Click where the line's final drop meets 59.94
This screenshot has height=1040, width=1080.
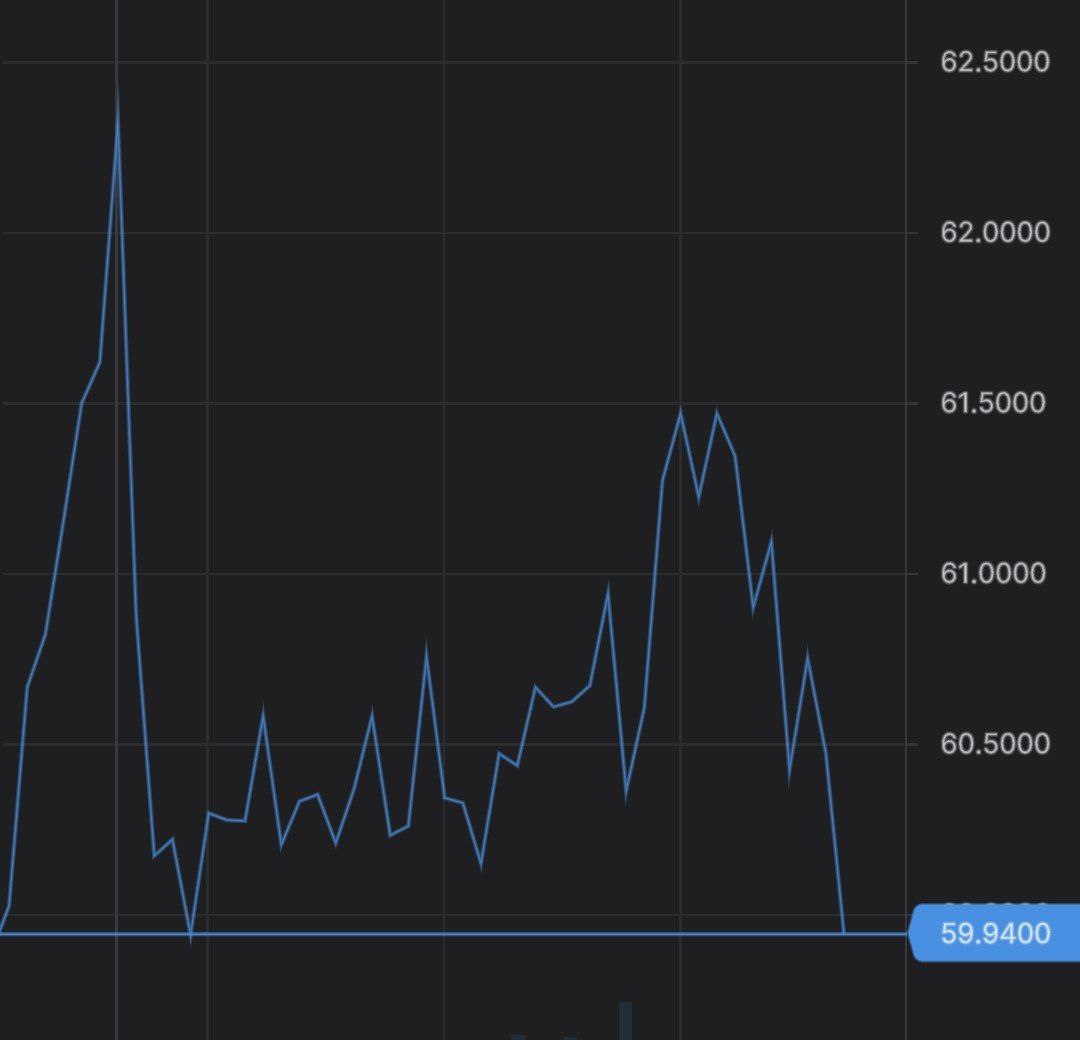pos(844,933)
